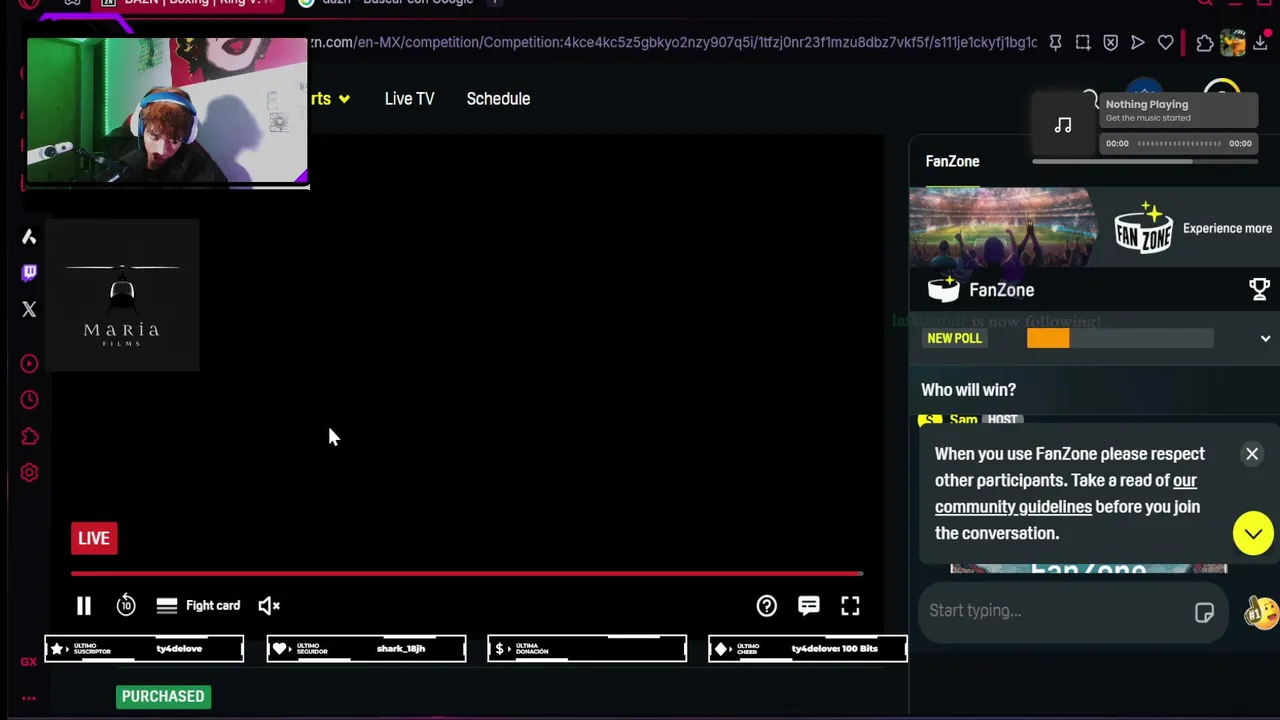Open X (Twitter) in sidebar
The width and height of the screenshot is (1280, 720).
coord(29,310)
